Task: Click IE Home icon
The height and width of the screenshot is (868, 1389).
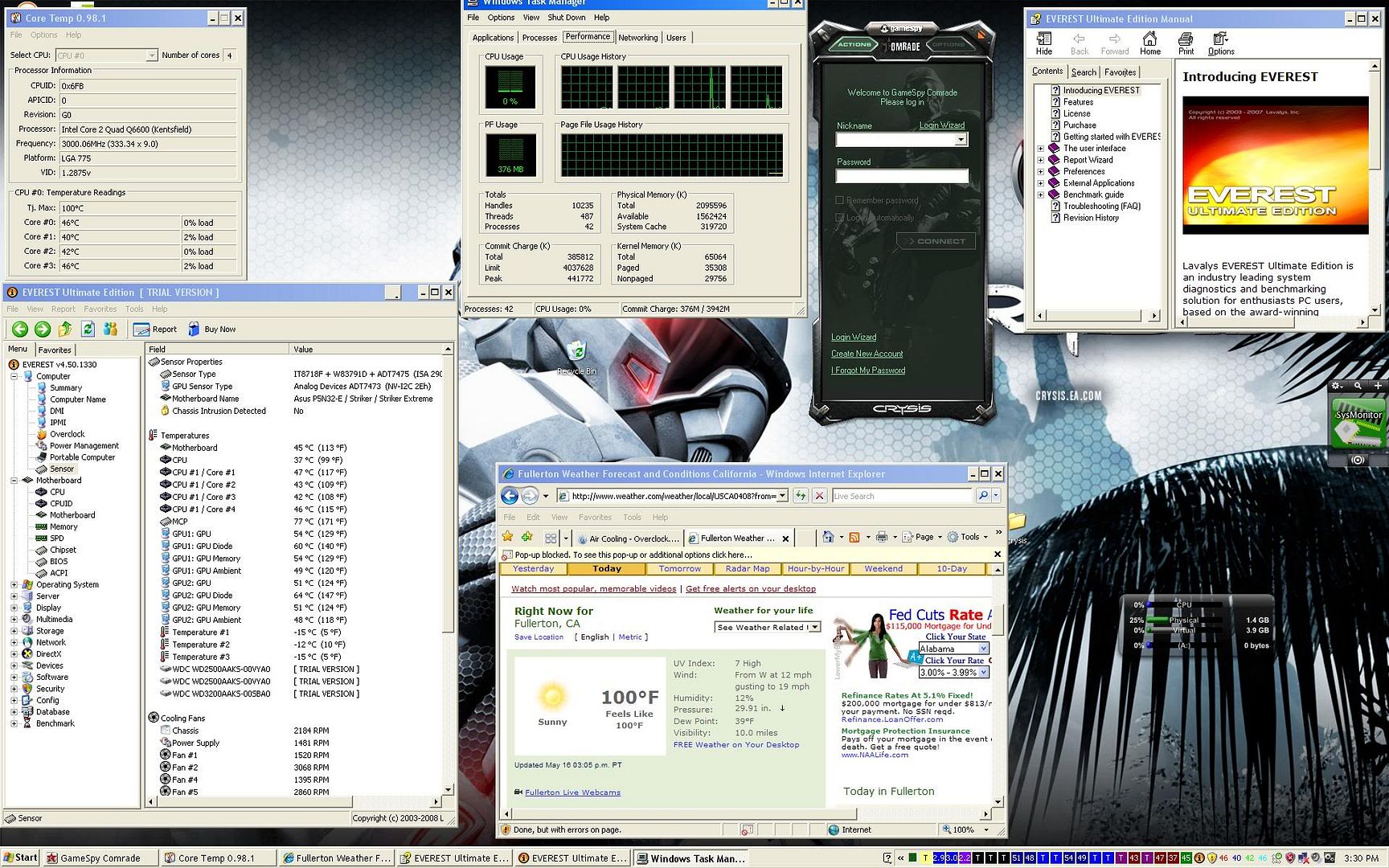Action: click(x=828, y=537)
